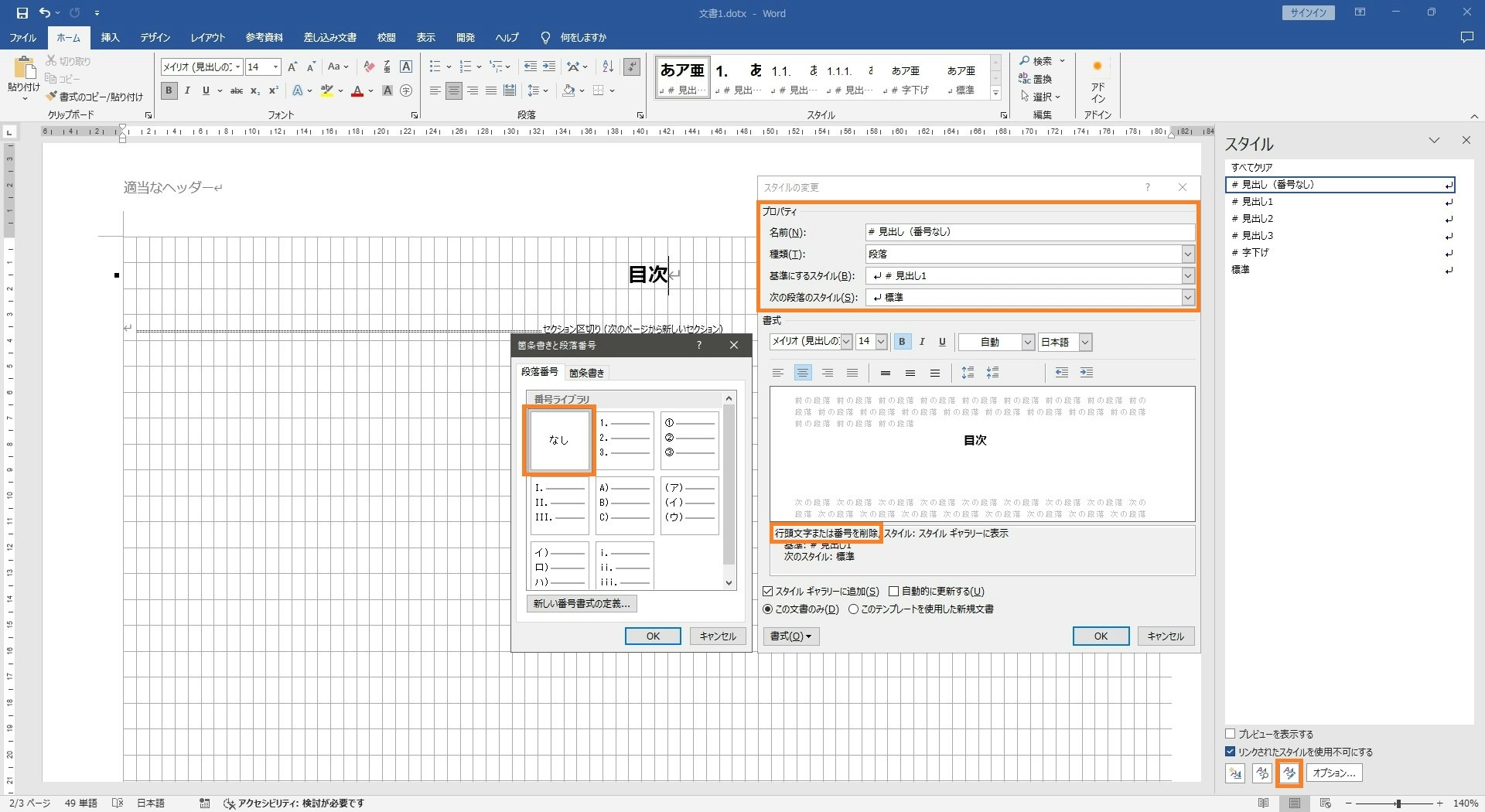Click the sort icon in the paragraph group
This screenshot has width=1485, height=812.
pos(608,67)
